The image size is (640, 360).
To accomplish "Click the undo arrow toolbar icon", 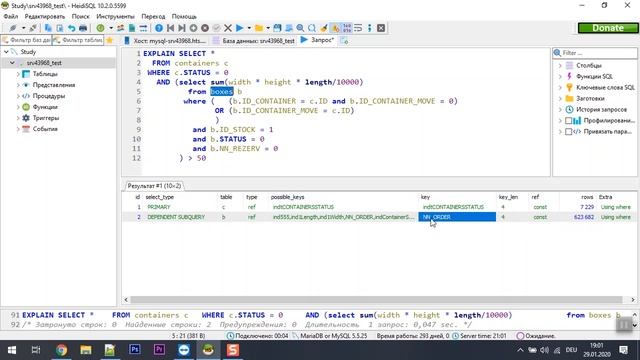I will (71, 28).
